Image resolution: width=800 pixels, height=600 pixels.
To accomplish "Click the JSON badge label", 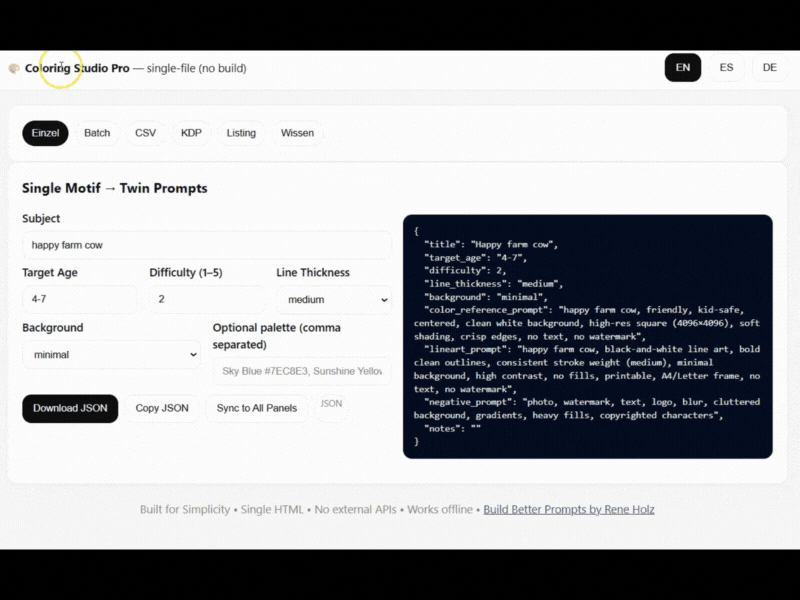I will pyautogui.click(x=330, y=403).
